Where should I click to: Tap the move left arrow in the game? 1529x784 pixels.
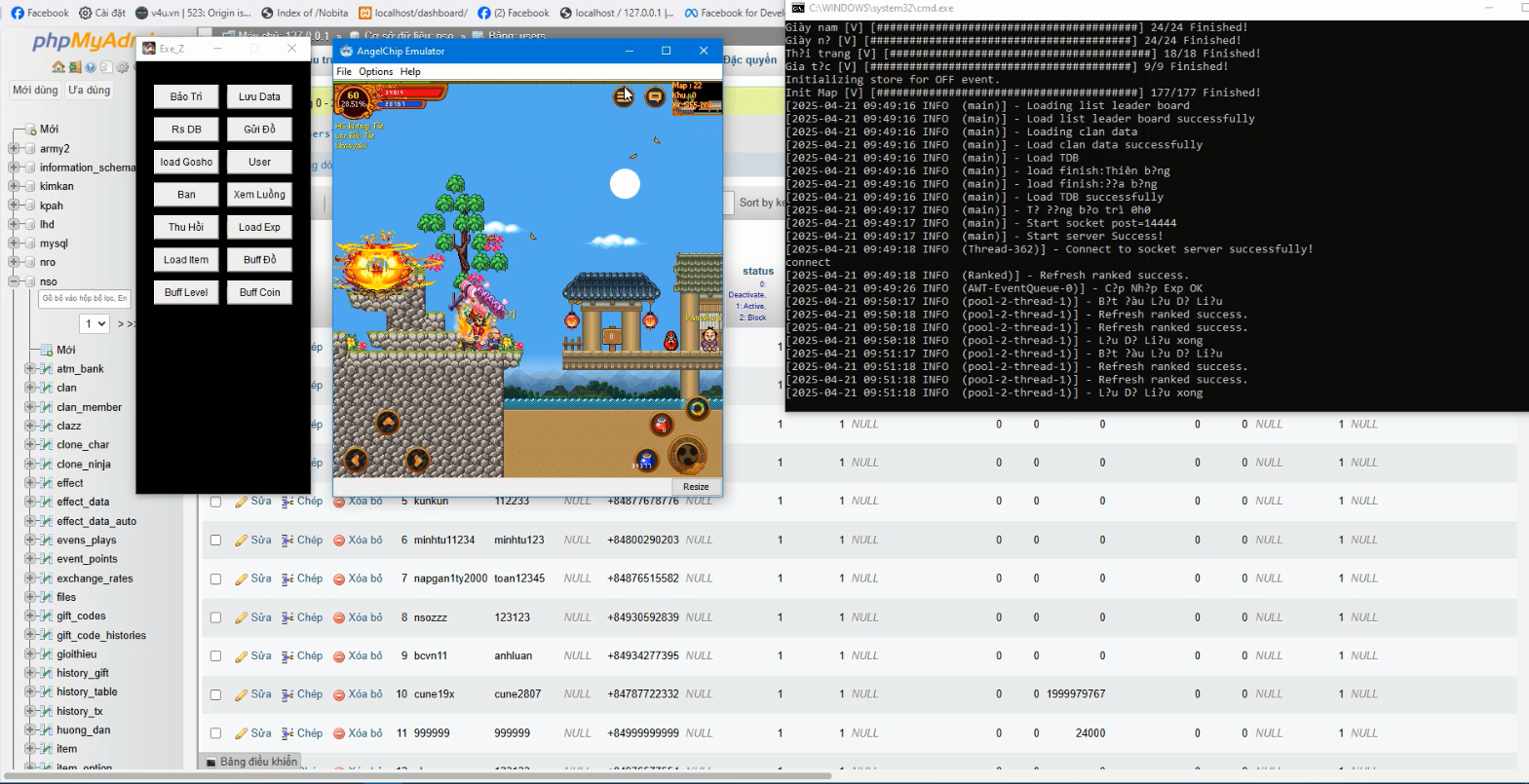point(356,460)
